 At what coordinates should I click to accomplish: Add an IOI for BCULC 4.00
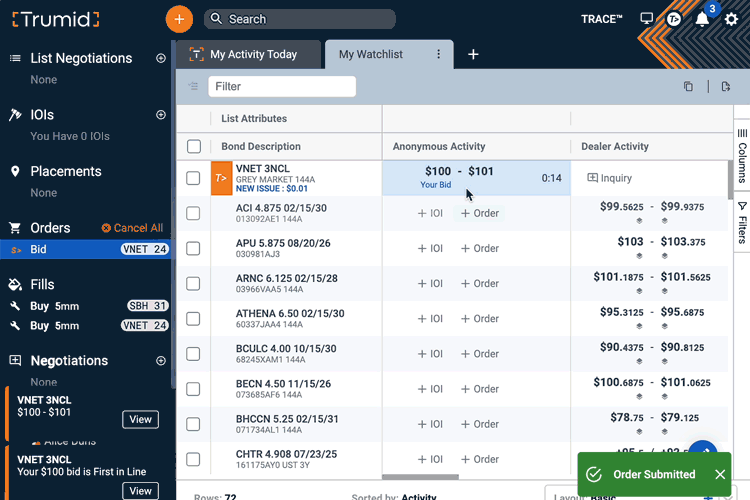point(430,354)
